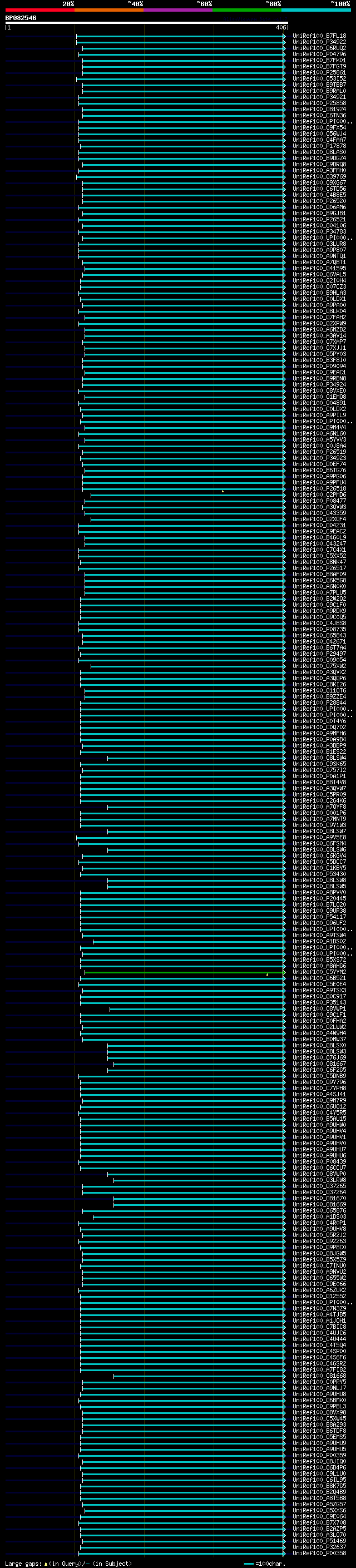Select the UniRef100_Q9XG67 label
Screen dimensions: 356x1568
click(319, 182)
